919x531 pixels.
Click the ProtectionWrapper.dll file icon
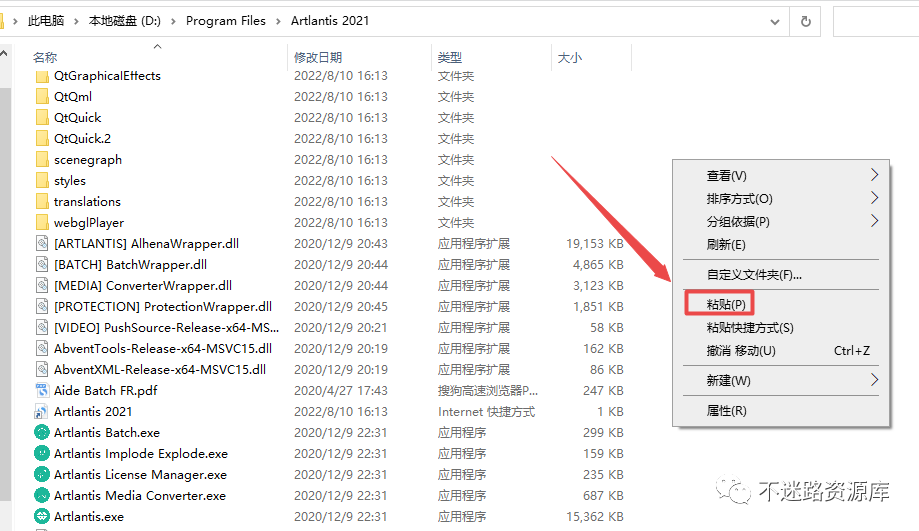[42, 307]
